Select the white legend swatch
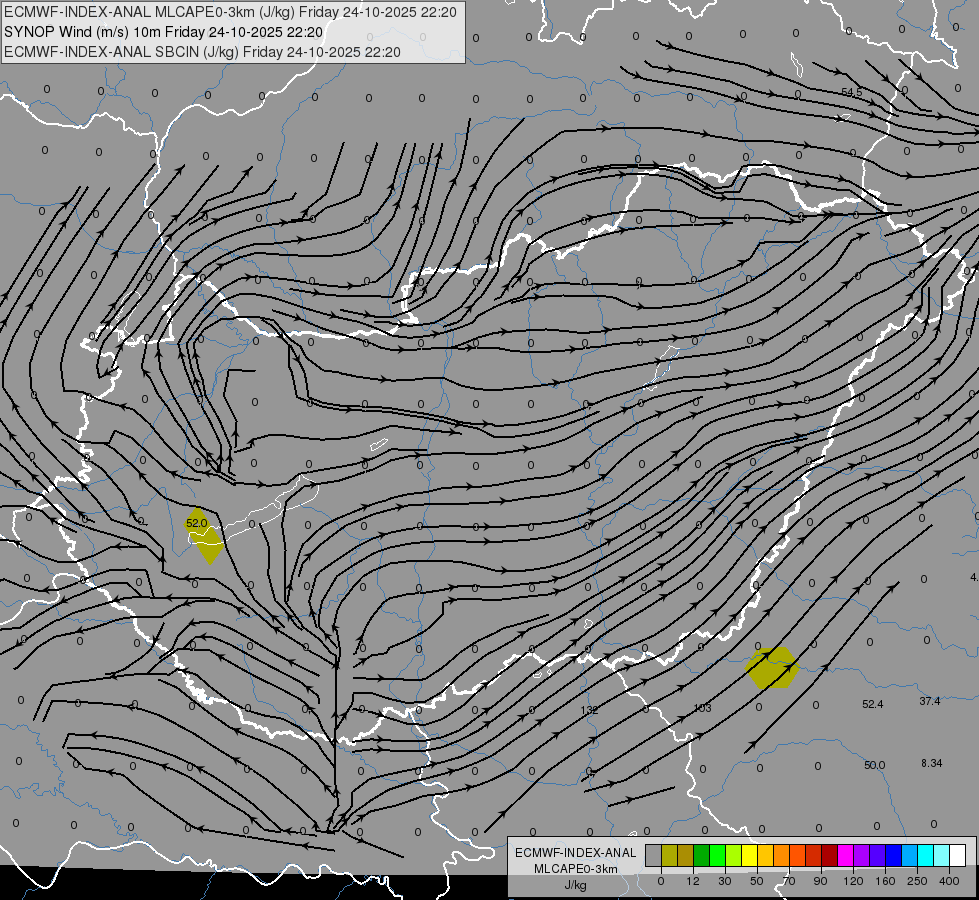The image size is (979, 900). tap(957, 855)
